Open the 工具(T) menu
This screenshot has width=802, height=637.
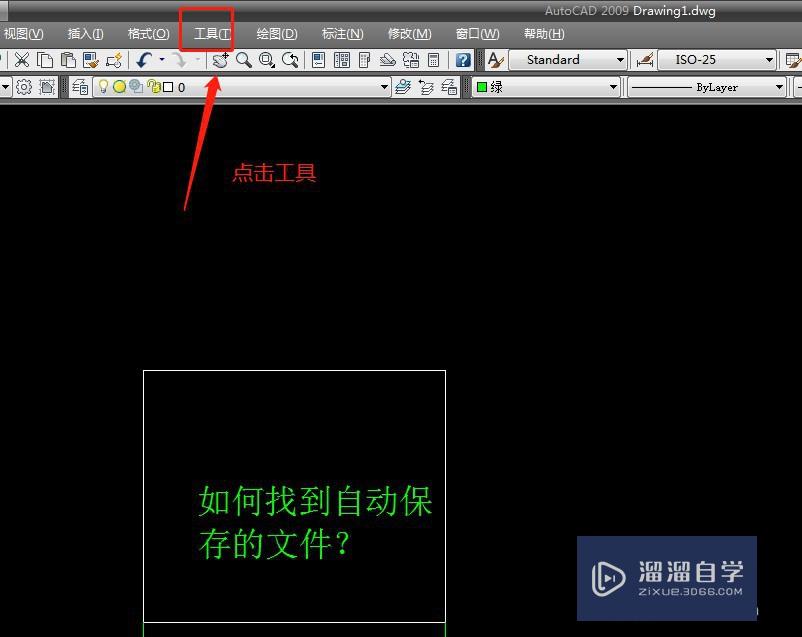[x=209, y=33]
